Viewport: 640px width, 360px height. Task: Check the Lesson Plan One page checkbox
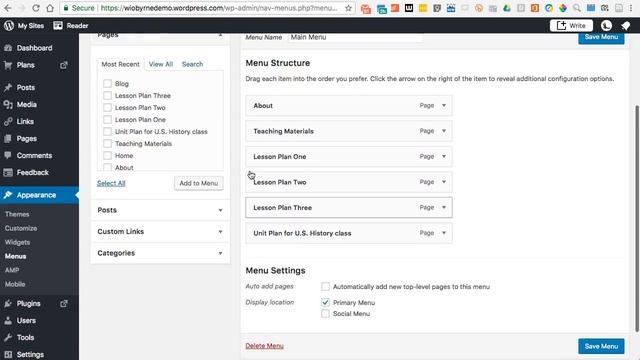(x=107, y=120)
